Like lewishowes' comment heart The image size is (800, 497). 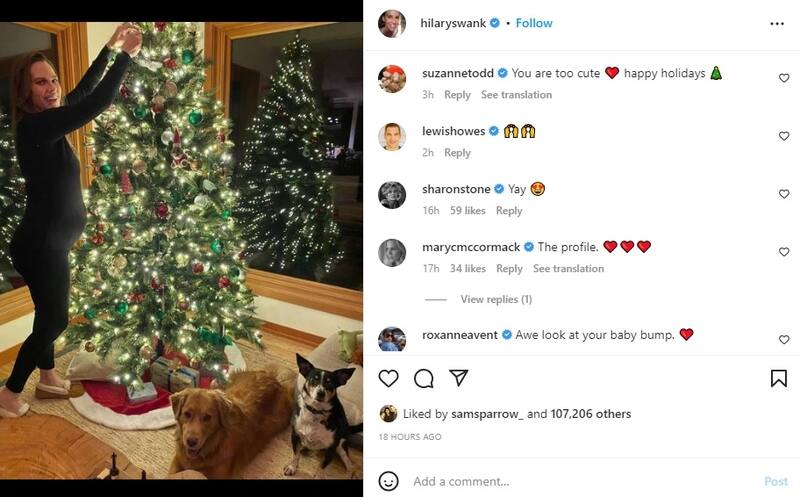pyautogui.click(x=784, y=136)
